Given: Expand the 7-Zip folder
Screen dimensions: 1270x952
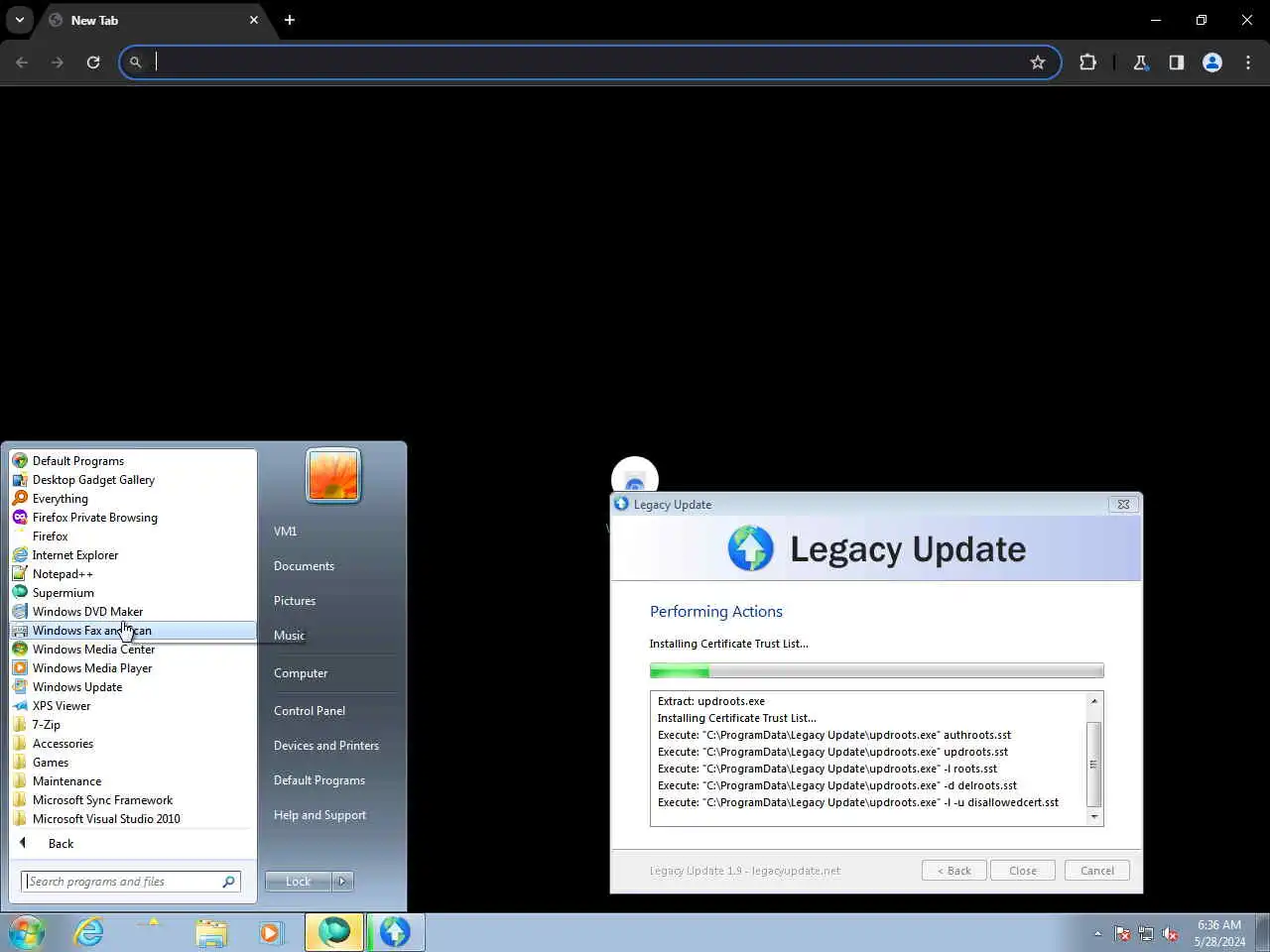Looking at the screenshot, I should pos(133,725).
